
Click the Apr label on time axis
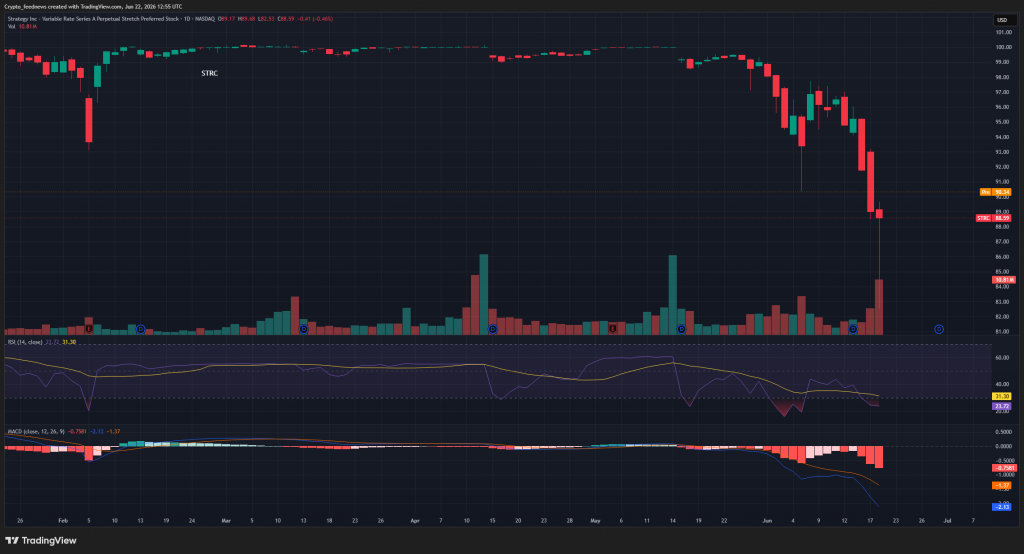coord(415,521)
